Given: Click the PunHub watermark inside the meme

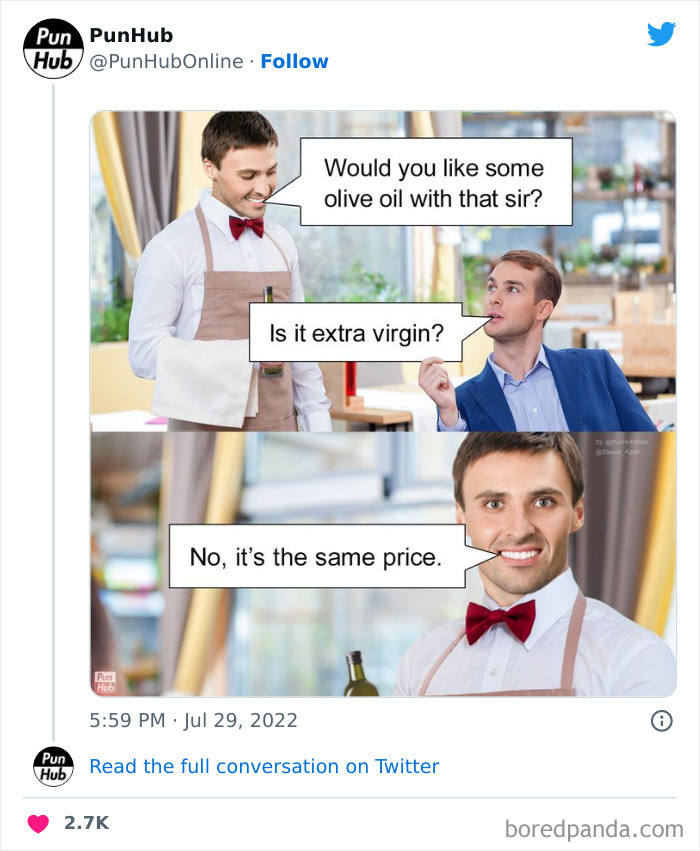Looking at the screenshot, I should [103, 679].
